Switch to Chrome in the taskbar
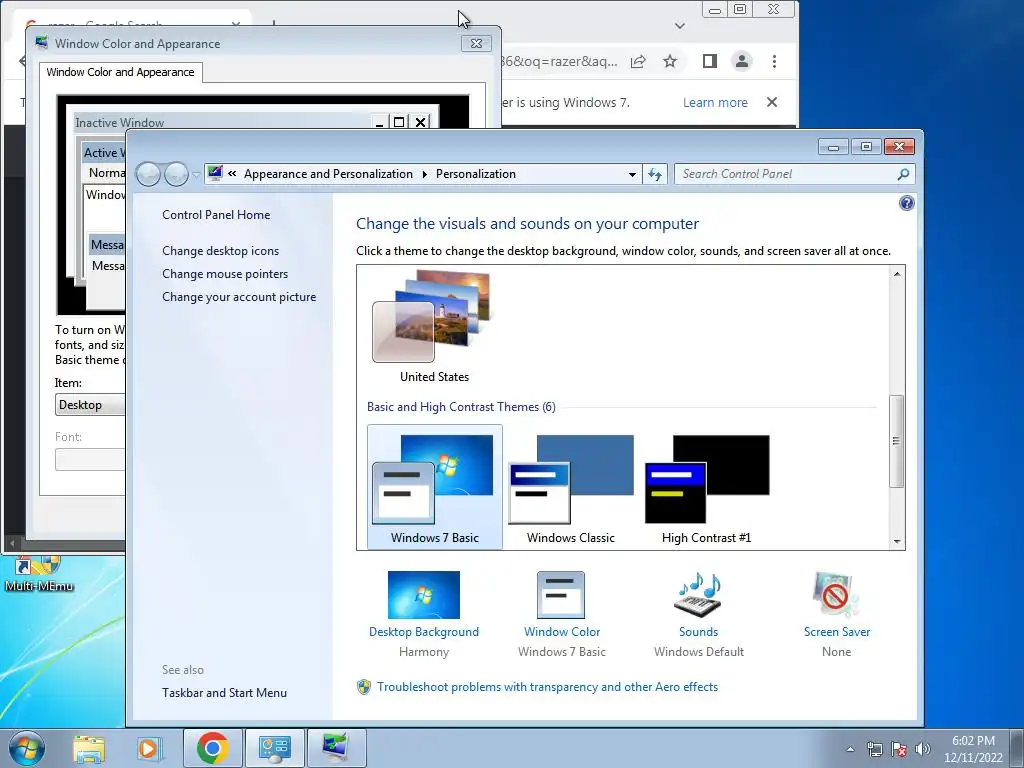This screenshot has width=1024, height=768. pyautogui.click(x=213, y=748)
